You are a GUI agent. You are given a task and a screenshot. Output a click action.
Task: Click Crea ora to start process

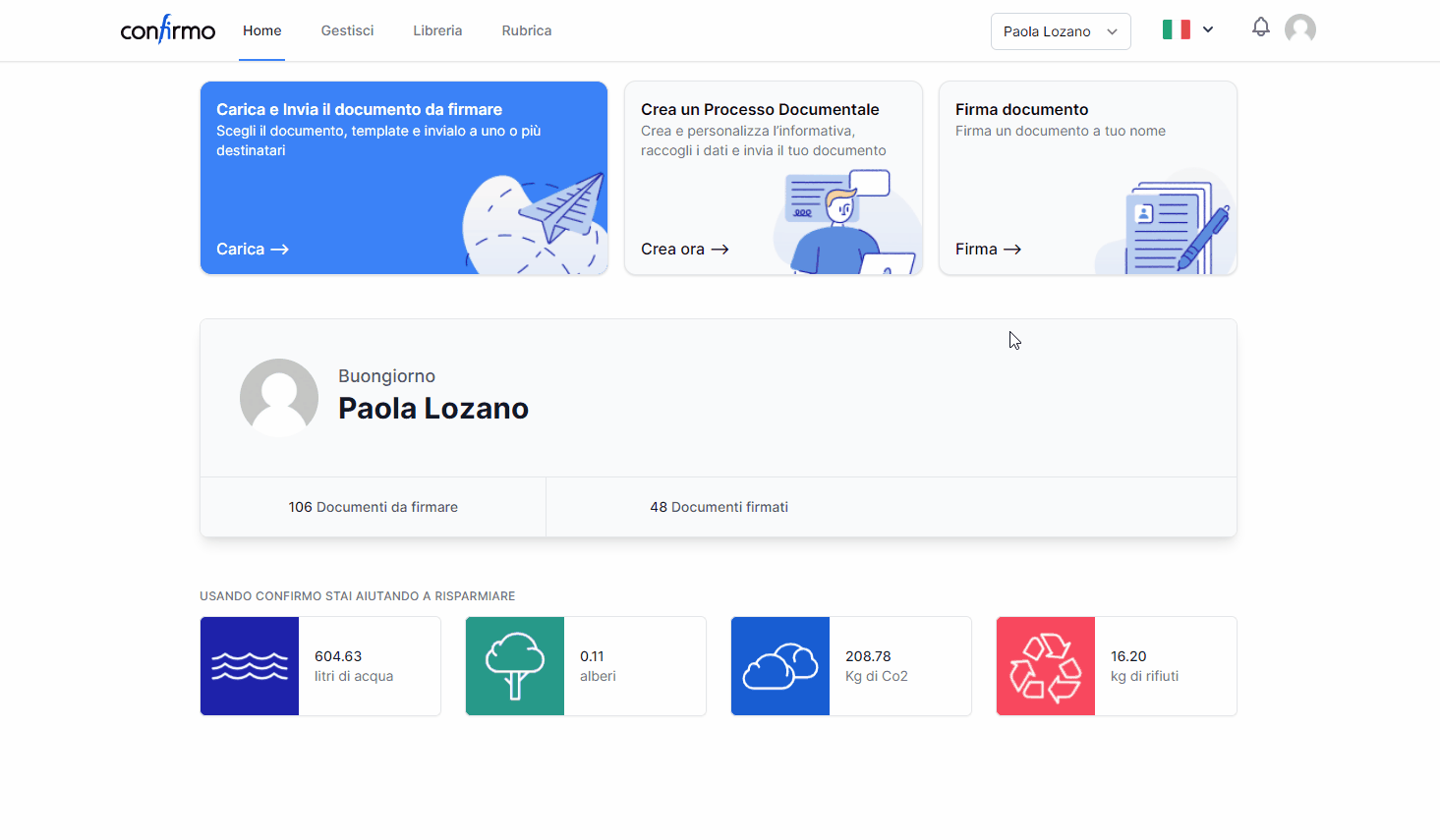pyautogui.click(x=684, y=250)
